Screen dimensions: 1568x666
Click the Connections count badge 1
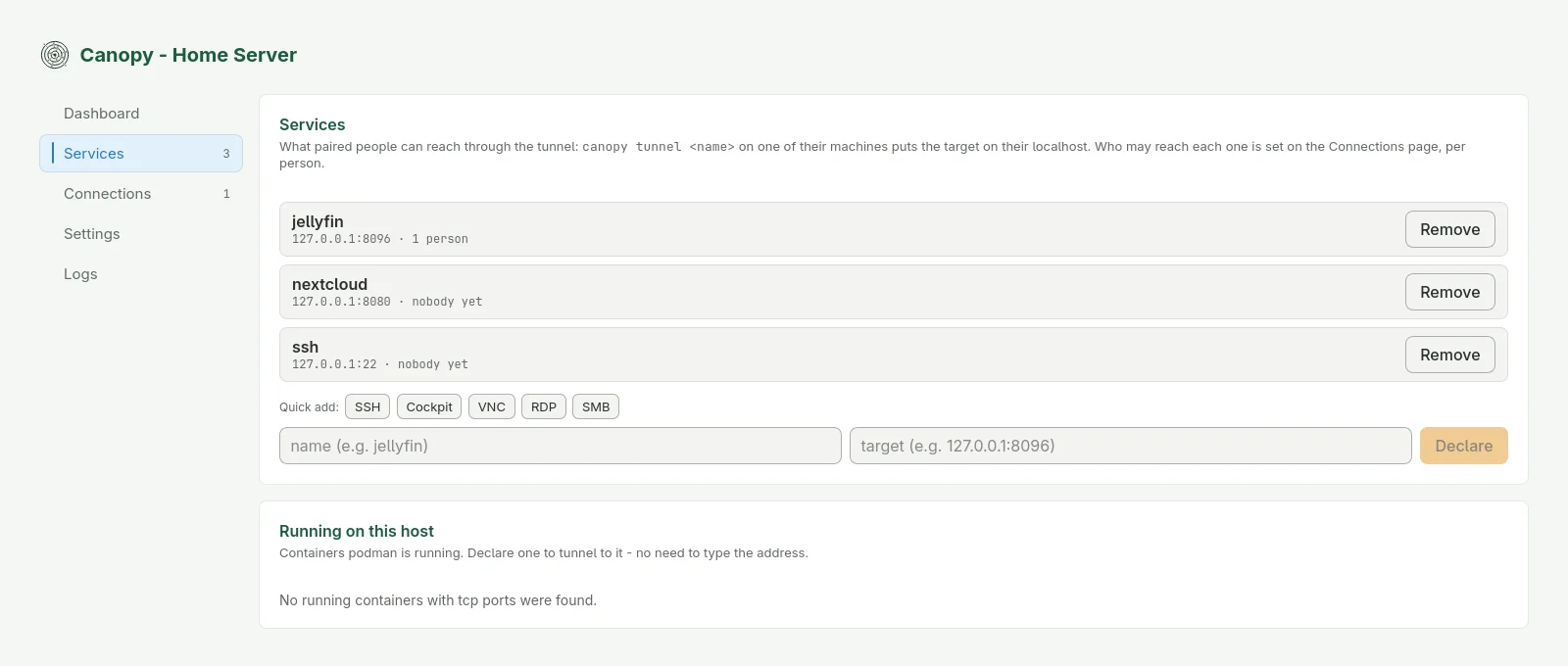(x=226, y=194)
